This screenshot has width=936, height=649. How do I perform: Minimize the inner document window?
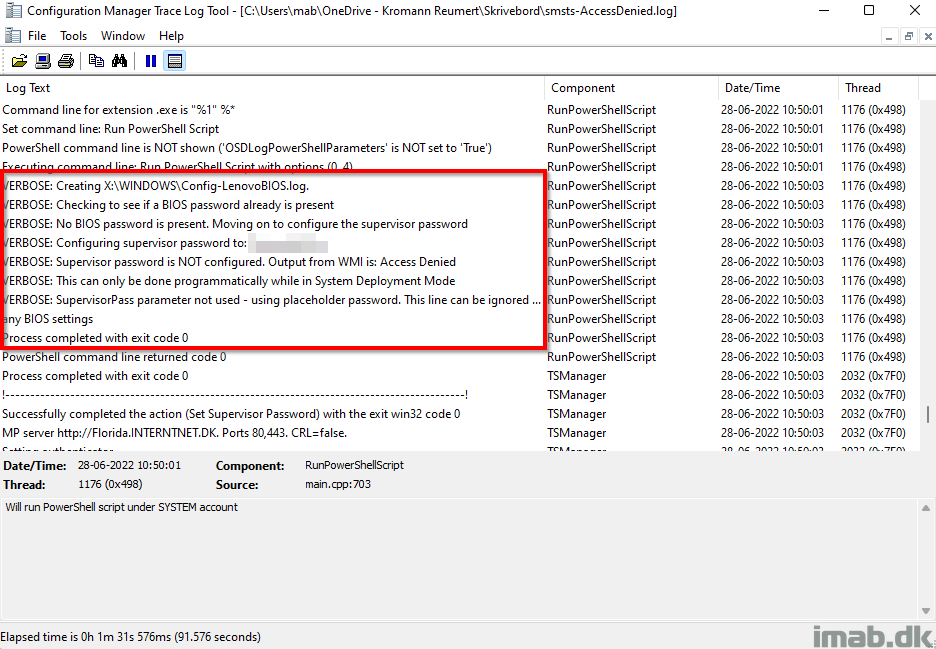[x=889, y=36]
